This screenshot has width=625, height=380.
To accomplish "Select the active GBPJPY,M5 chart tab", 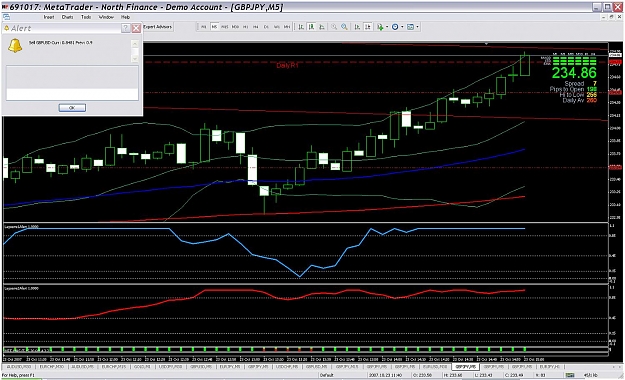I will (466, 366).
